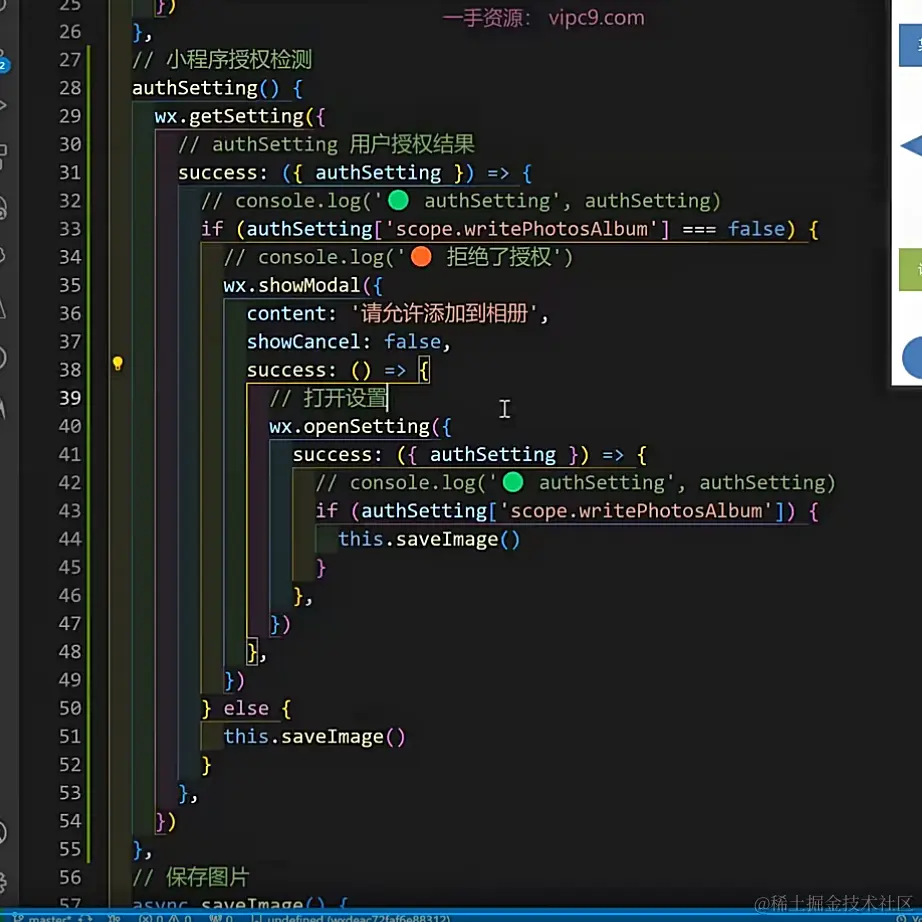922x922 pixels.
Task: Select line number 28 in the gutter
Action: (x=70, y=88)
